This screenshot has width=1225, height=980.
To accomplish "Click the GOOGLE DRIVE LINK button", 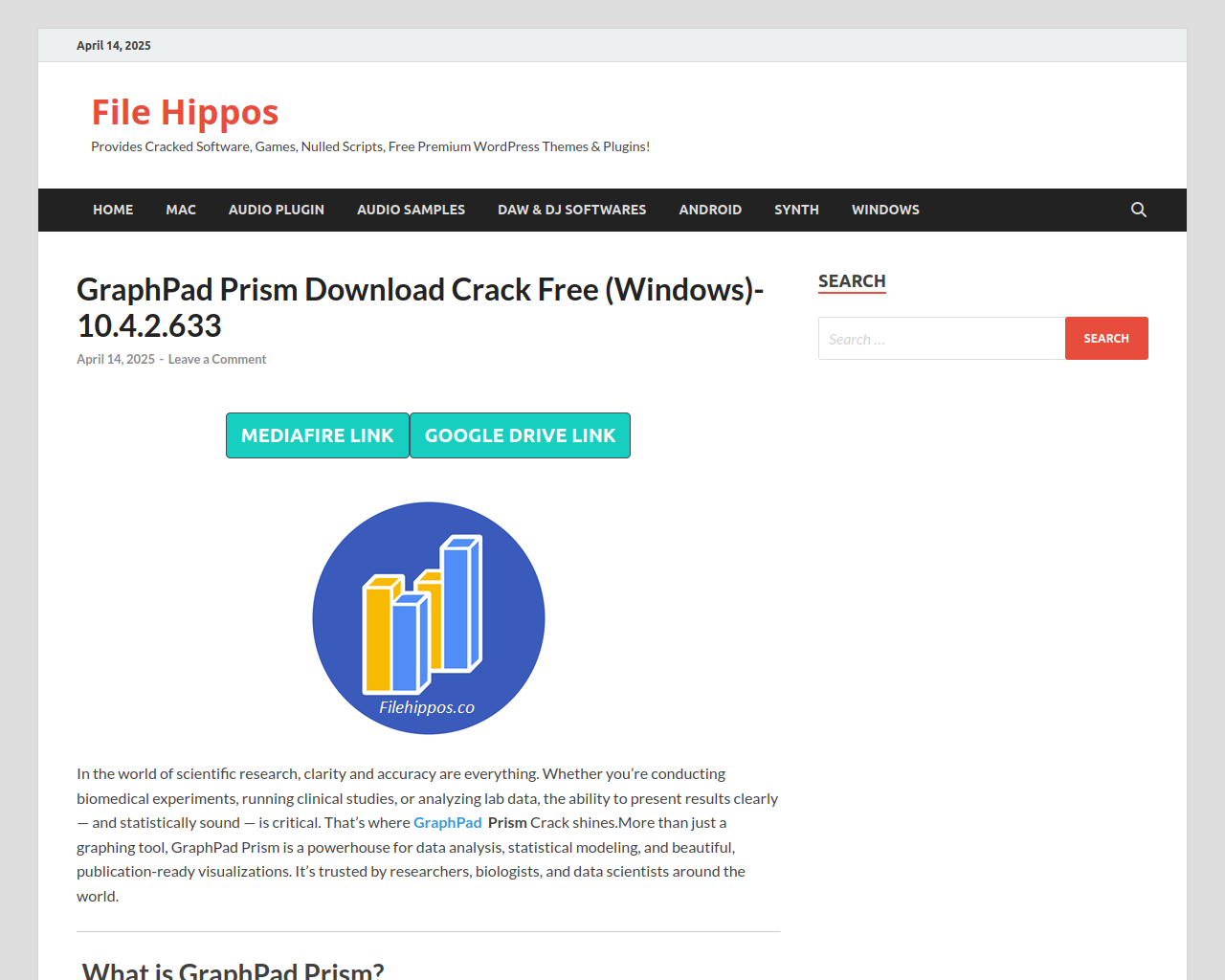I will 521,435.
